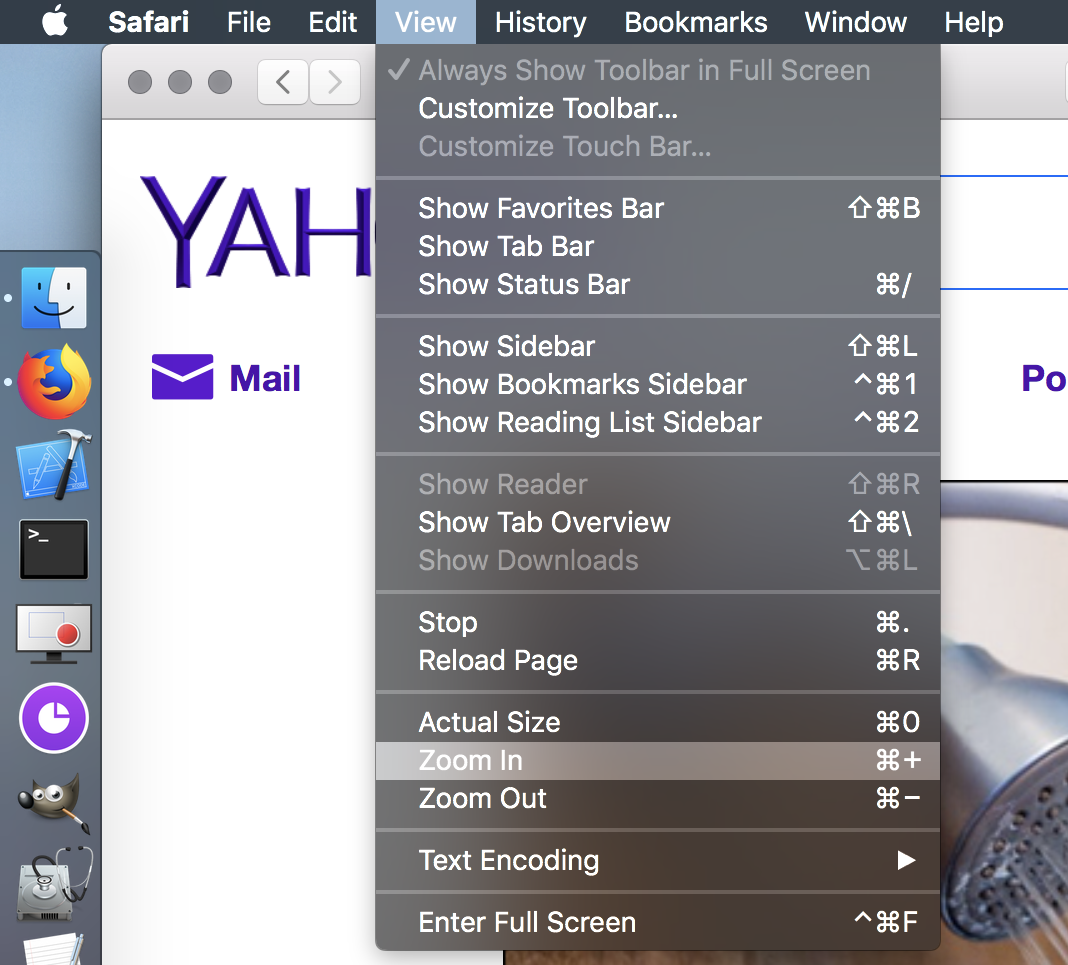Go forward with Safari's forward arrow
1068x965 pixels.
(334, 82)
